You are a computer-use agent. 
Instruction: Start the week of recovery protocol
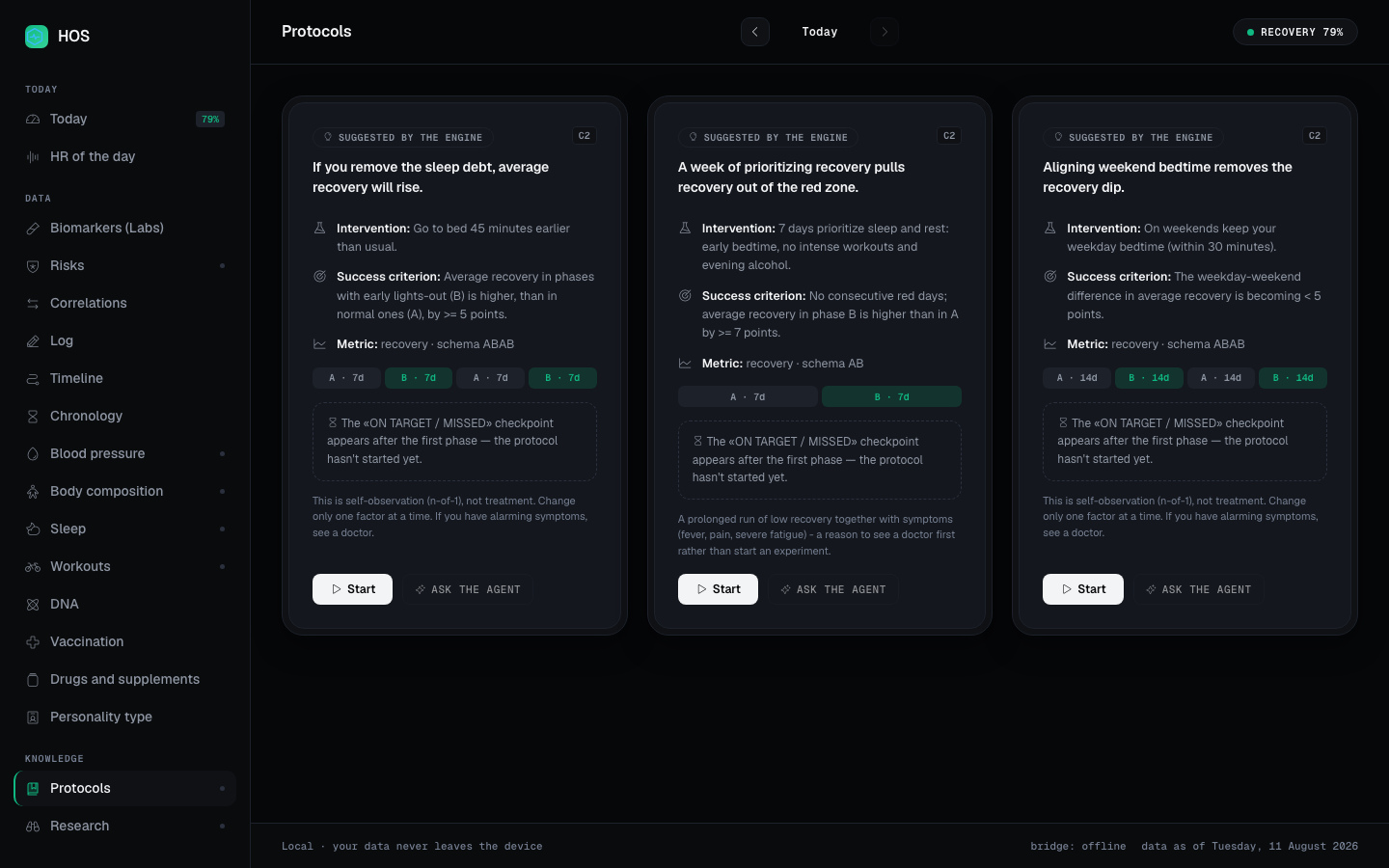[718, 589]
